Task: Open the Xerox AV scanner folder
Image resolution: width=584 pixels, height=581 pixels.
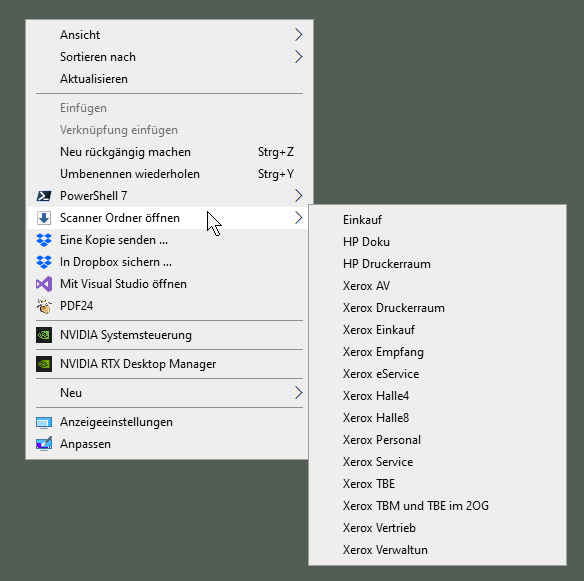Action: pyautogui.click(x=437, y=286)
